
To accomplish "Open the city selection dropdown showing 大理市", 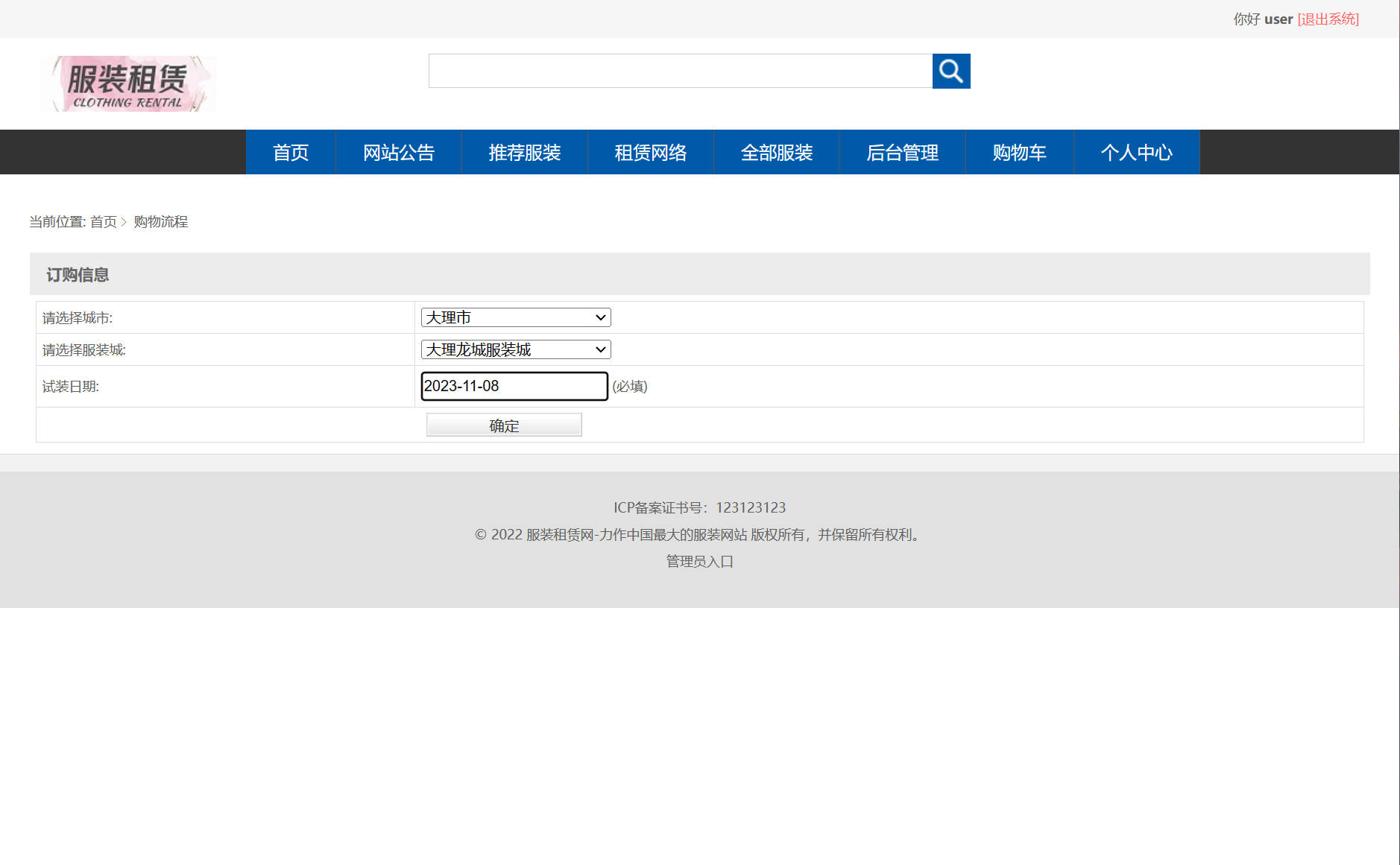I will click(x=514, y=317).
